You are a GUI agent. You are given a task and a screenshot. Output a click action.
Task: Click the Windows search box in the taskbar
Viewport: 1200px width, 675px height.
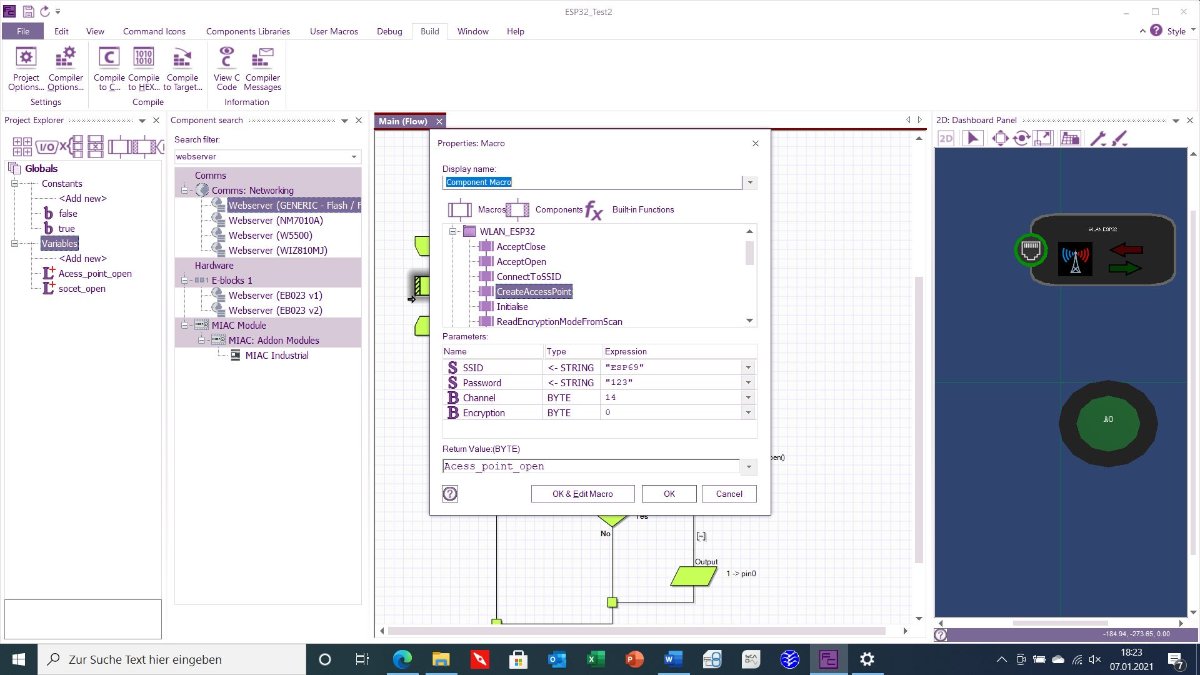172,659
